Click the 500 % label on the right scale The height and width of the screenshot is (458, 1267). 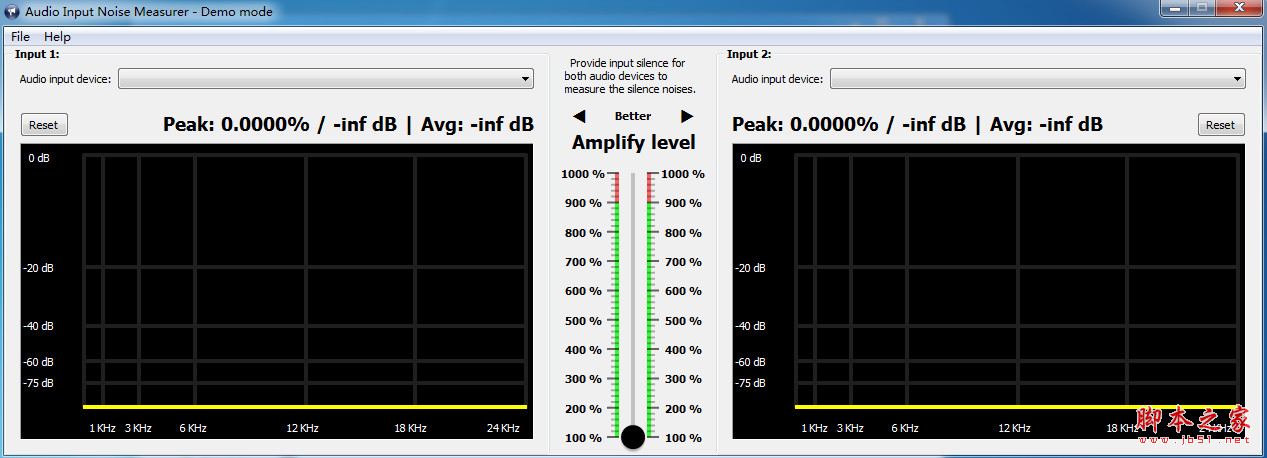[x=683, y=321]
